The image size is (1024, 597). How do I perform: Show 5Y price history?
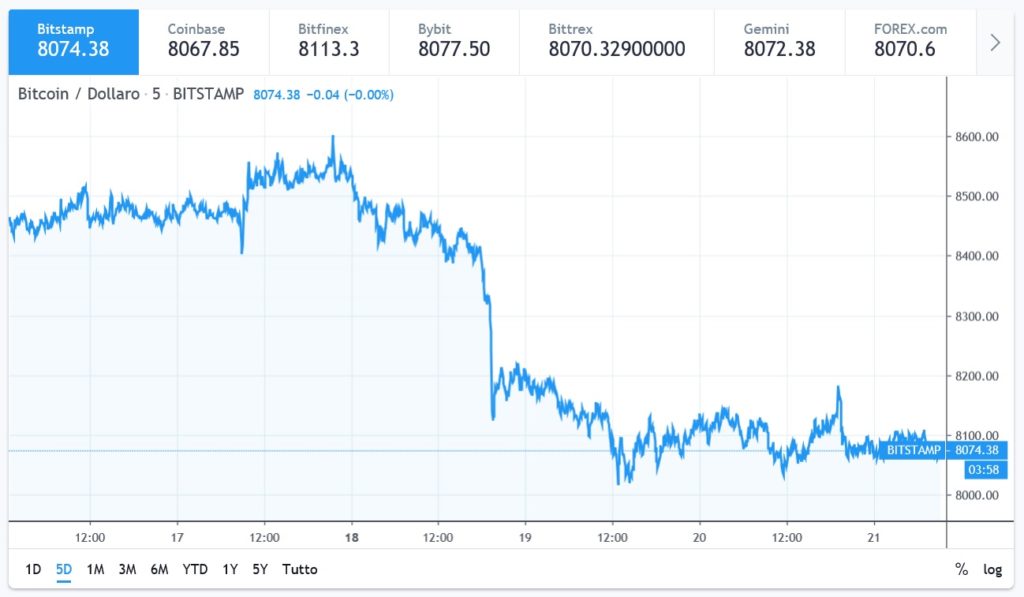coord(260,569)
